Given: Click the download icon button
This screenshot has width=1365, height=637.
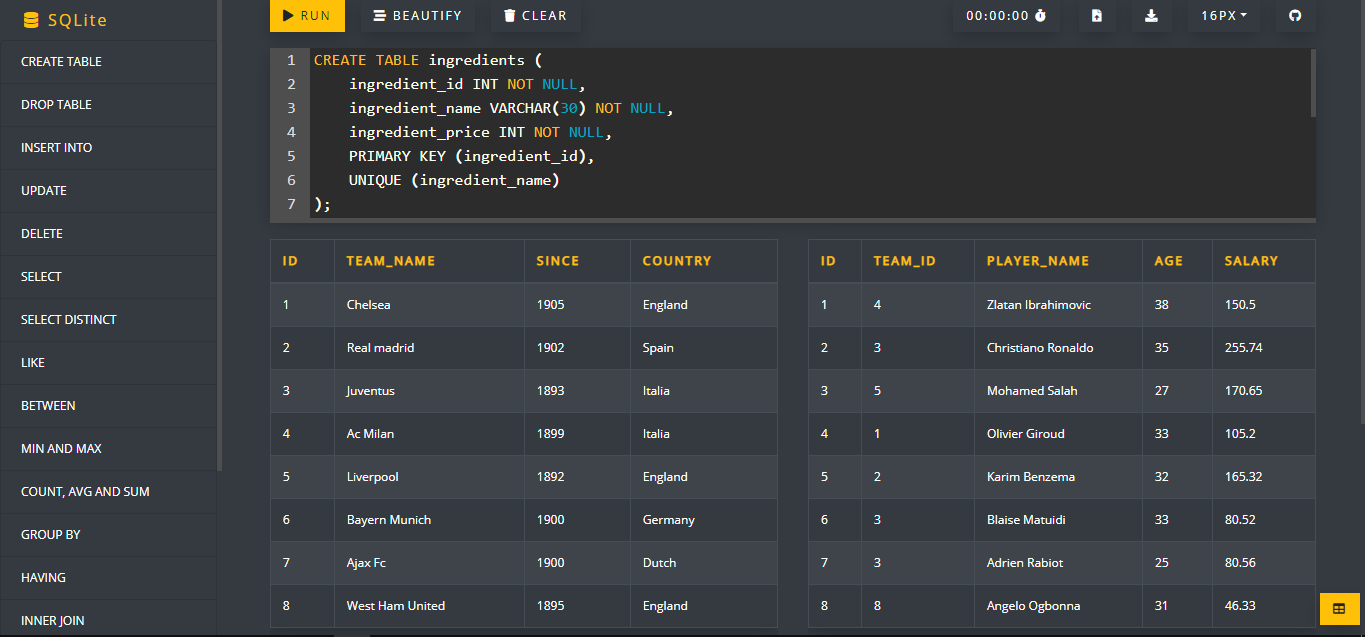Looking at the screenshot, I should coord(1151,15).
